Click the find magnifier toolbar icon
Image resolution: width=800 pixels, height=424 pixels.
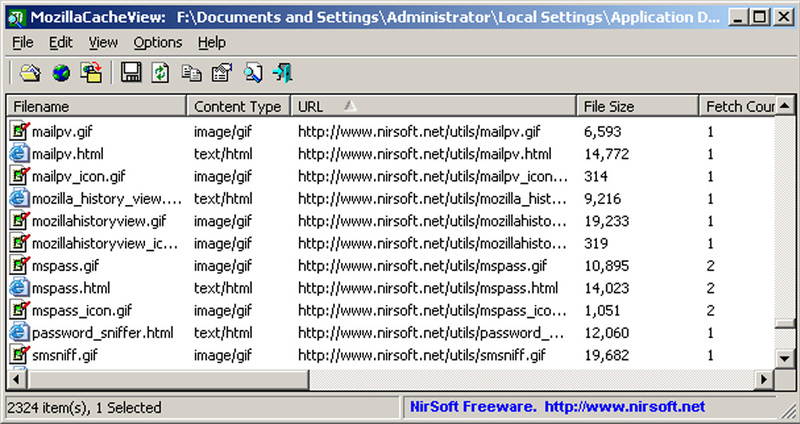pyautogui.click(x=253, y=72)
